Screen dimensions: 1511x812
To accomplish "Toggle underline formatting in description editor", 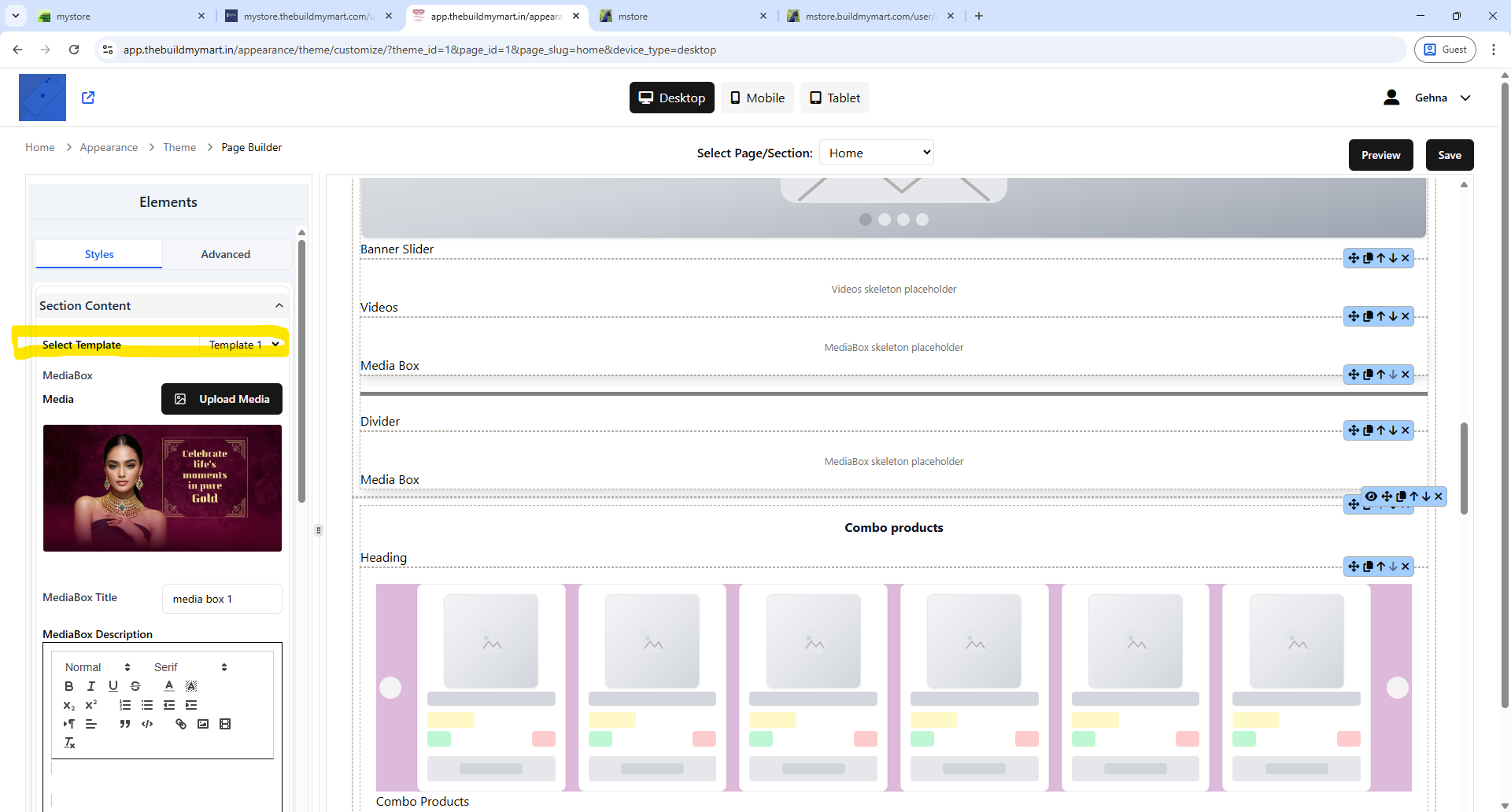I will click(113, 686).
